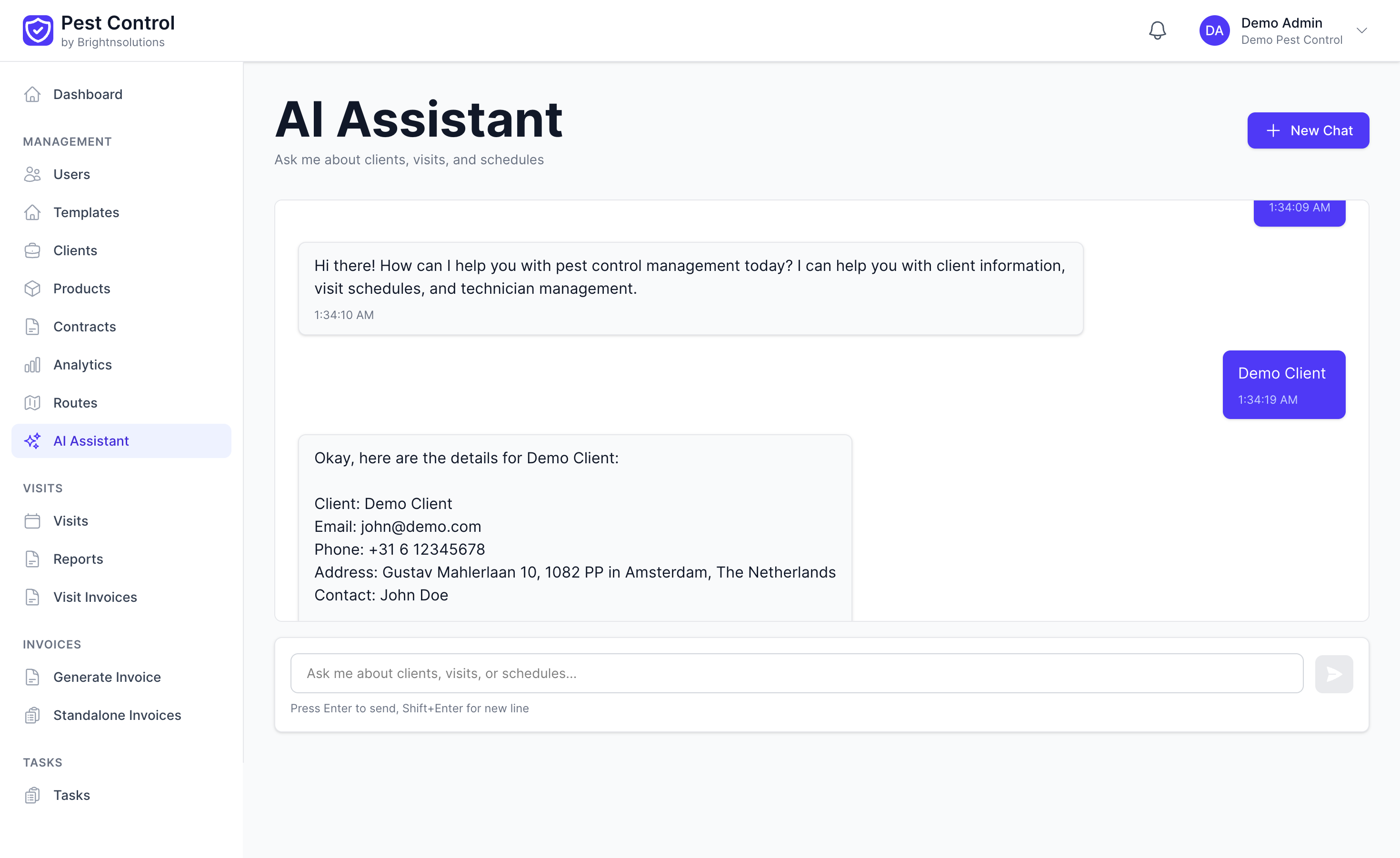
Task: Select Templates from the sidebar
Action: (x=86, y=212)
